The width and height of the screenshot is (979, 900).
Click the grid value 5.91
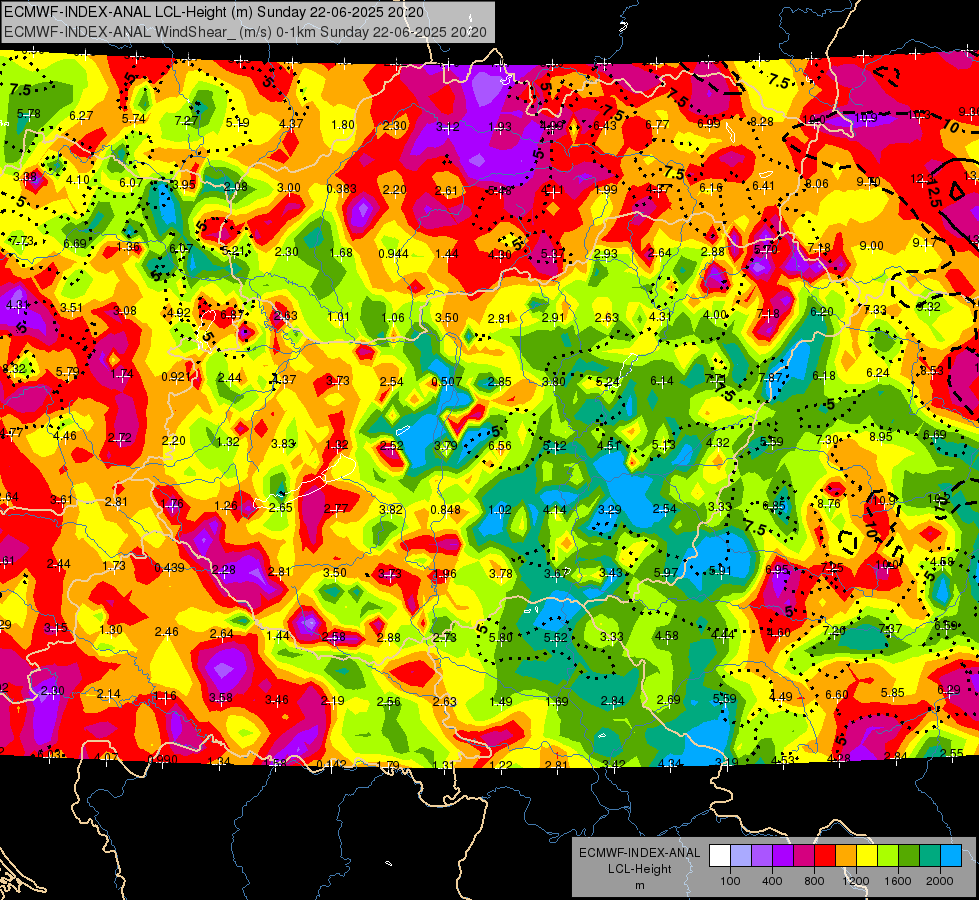pos(720,570)
